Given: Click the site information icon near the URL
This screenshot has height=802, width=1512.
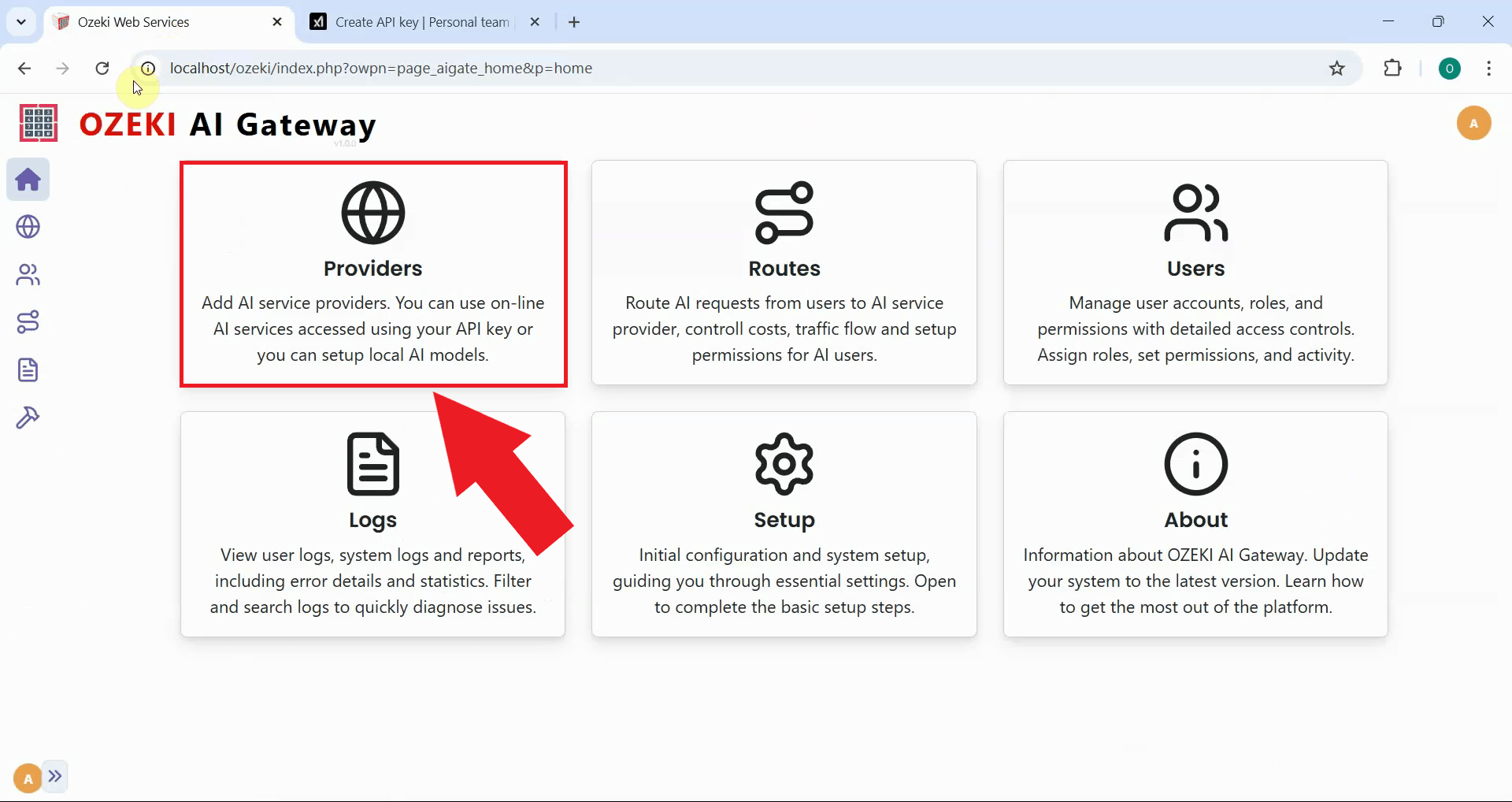Looking at the screenshot, I should click(146, 69).
